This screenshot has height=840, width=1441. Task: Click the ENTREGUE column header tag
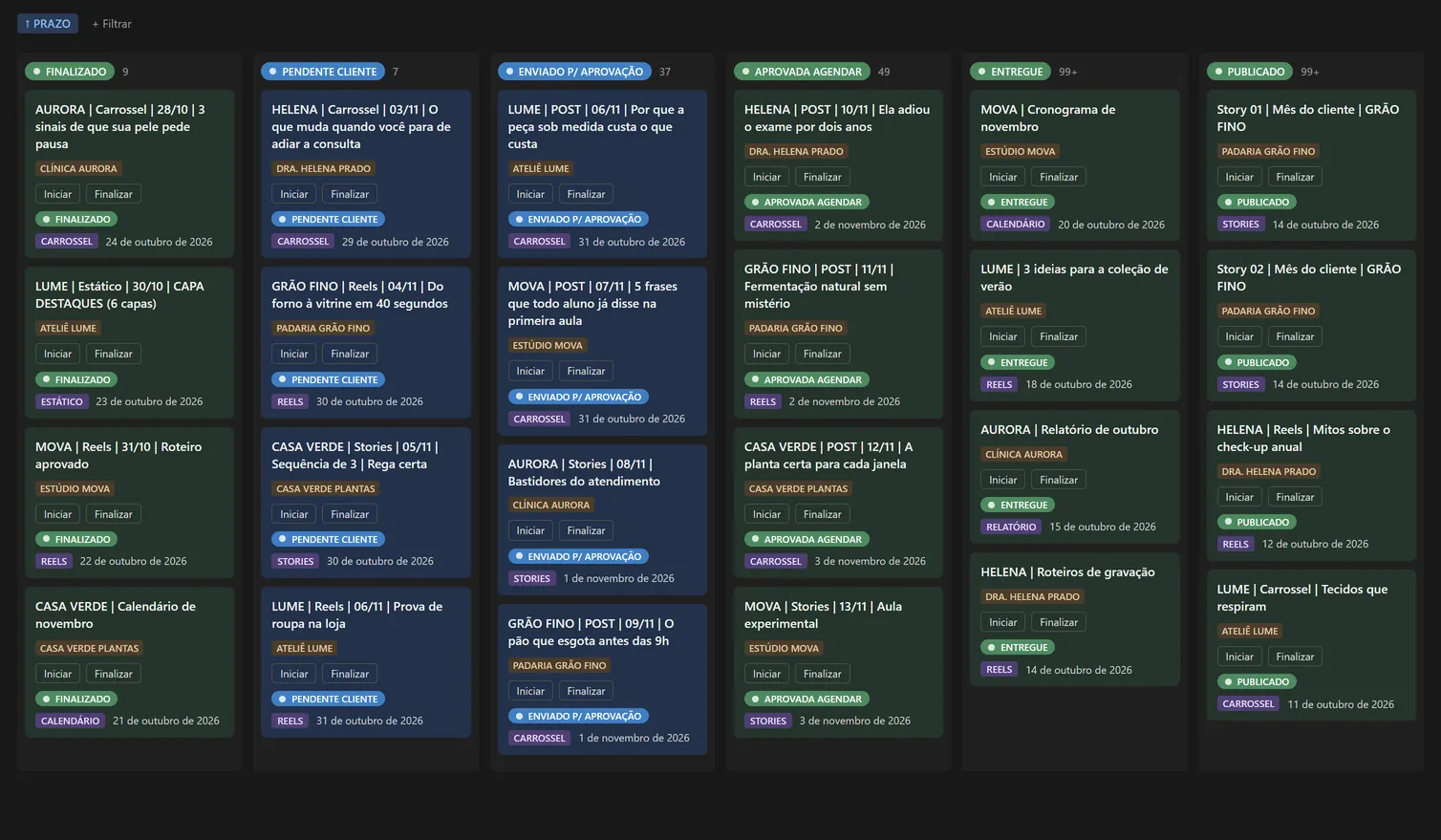pos(1010,72)
